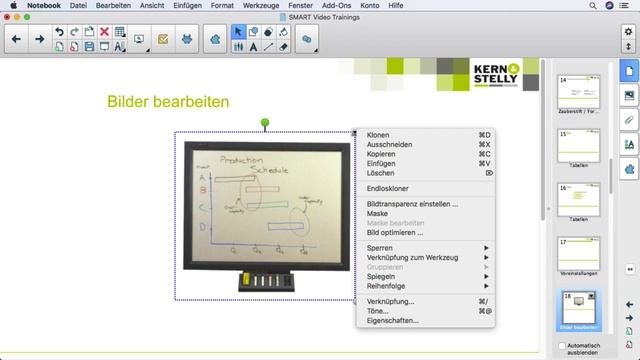640x360 pixels.
Task: Go to next page with forward arrow
Action: click(40, 39)
